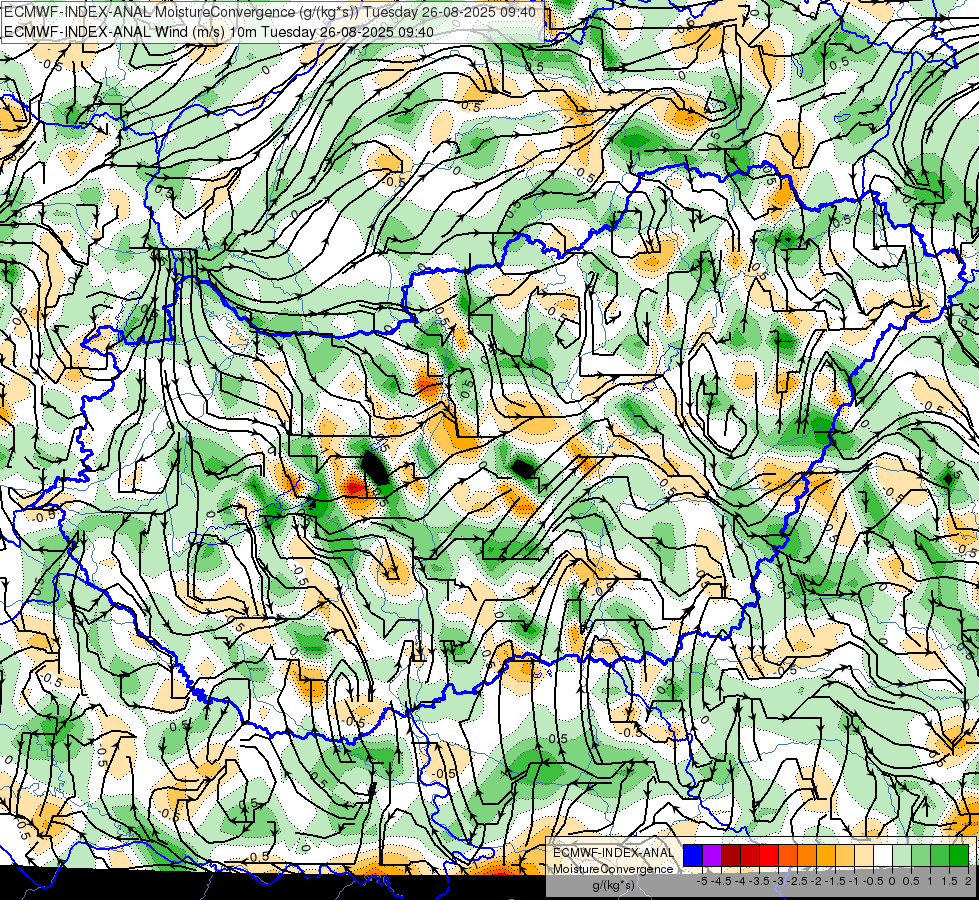The image size is (979, 900).
Task: Click the '2' legend tick label
Action: click(x=968, y=881)
